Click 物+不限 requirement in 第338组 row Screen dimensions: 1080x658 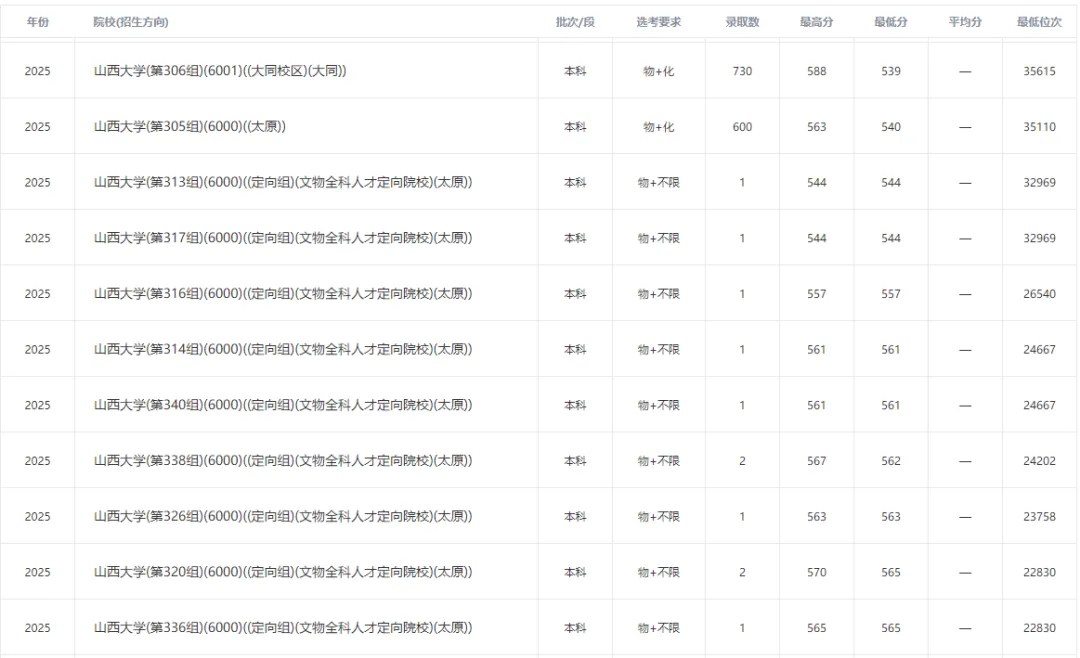[x=658, y=461]
